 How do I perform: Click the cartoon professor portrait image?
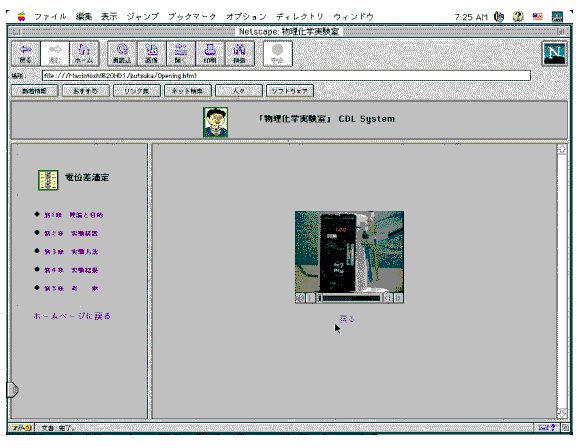[x=216, y=122]
